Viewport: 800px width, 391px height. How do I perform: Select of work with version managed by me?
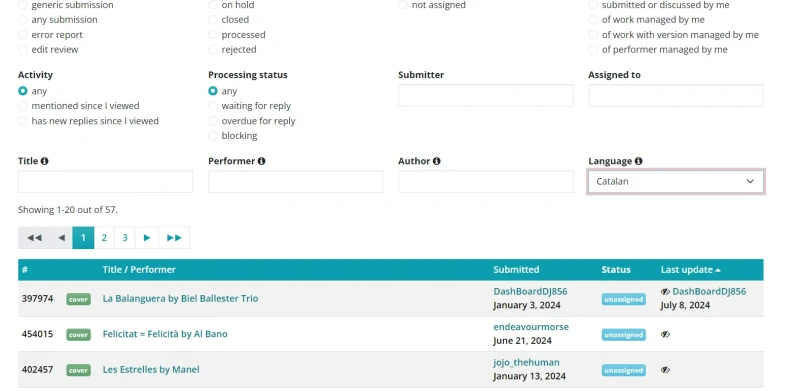tap(593, 35)
